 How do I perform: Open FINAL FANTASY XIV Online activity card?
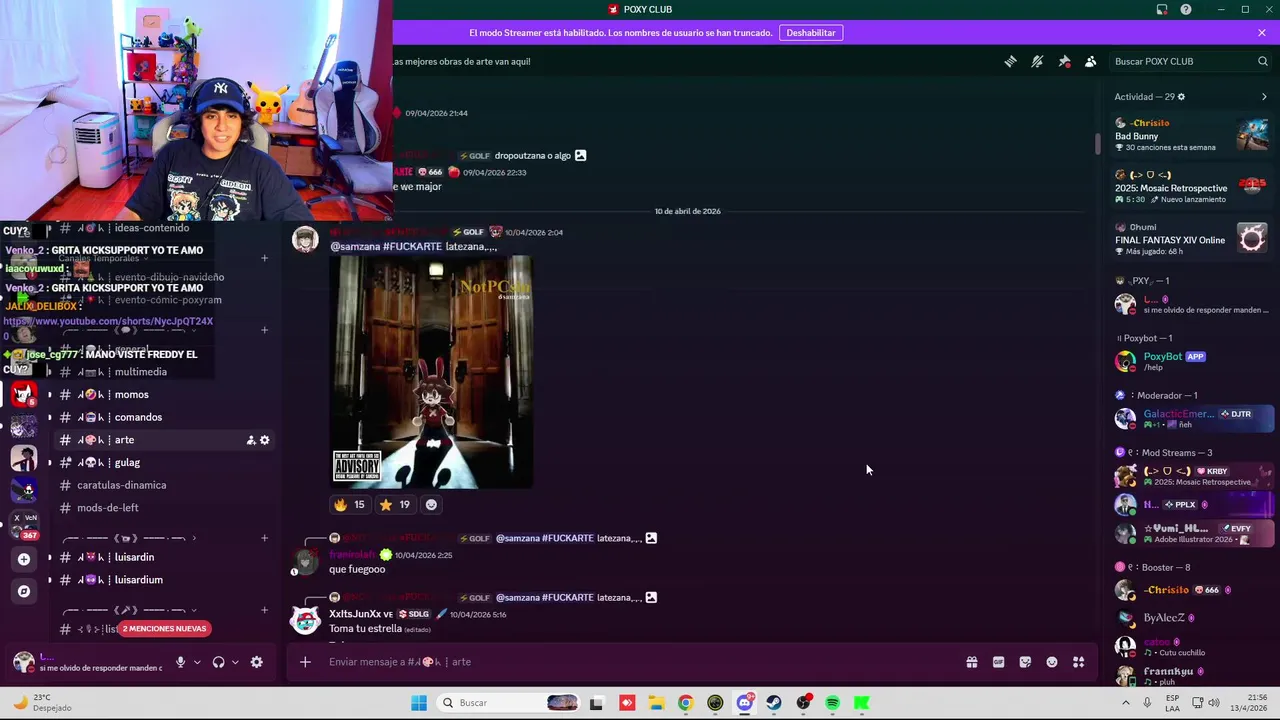(1191, 238)
